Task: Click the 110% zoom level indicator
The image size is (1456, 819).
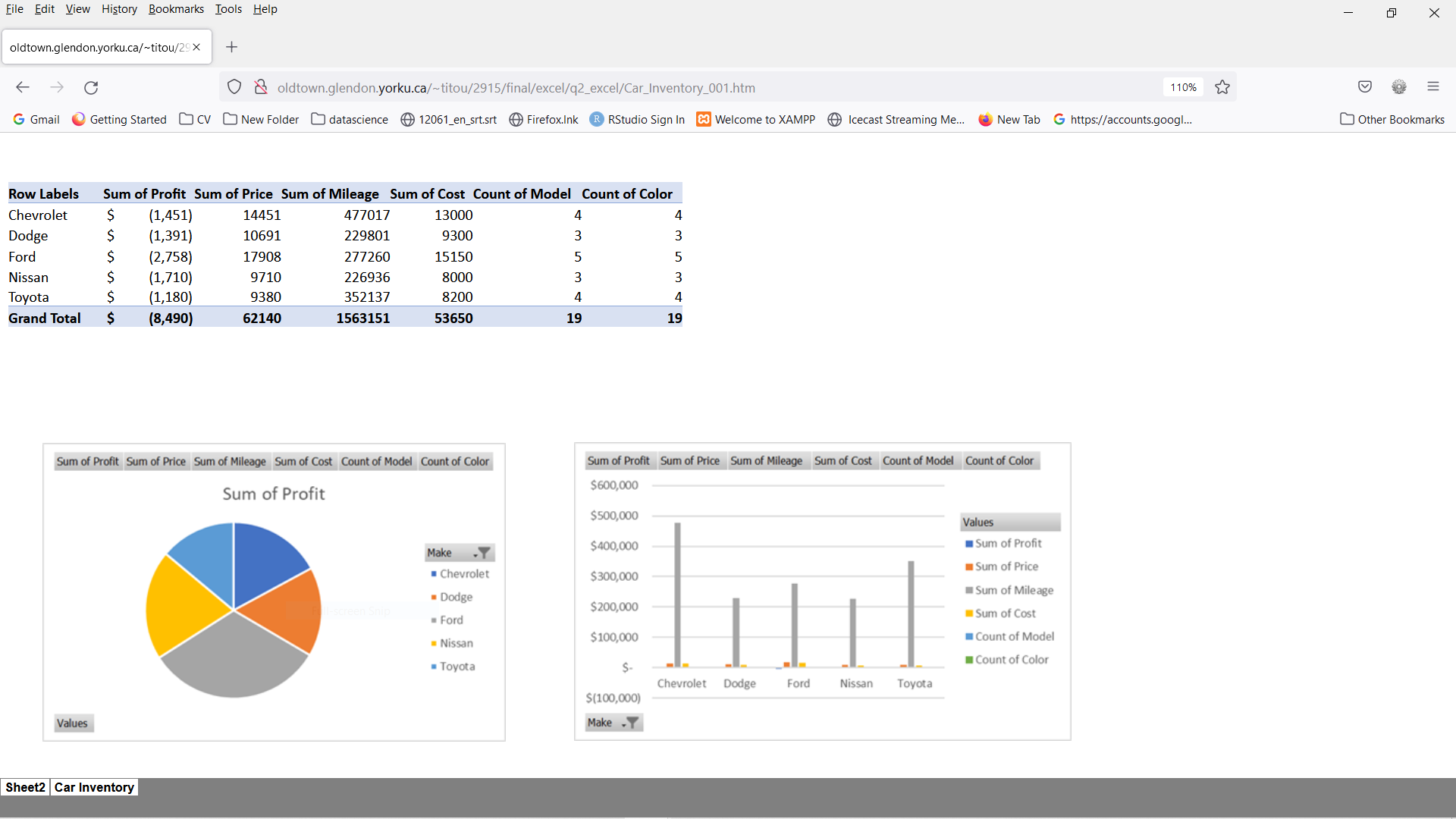Action: pyautogui.click(x=1183, y=87)
